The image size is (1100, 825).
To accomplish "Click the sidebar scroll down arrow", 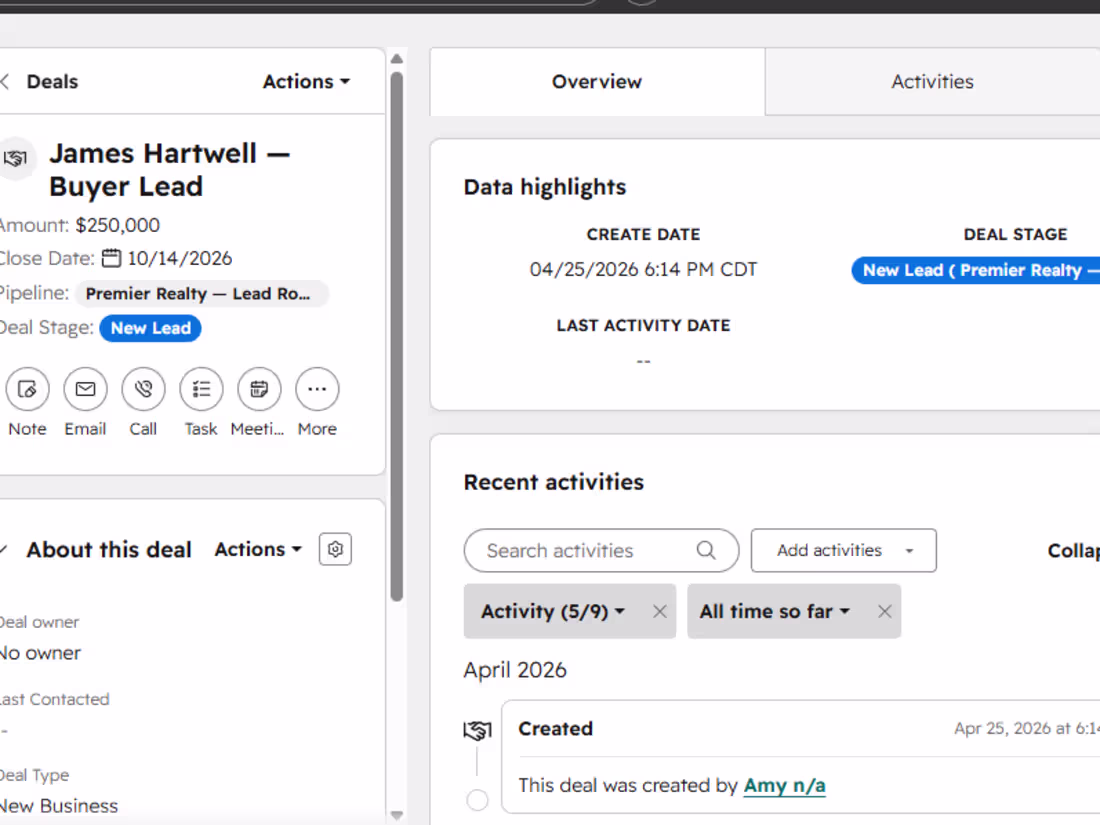I will tap(396, 815).
